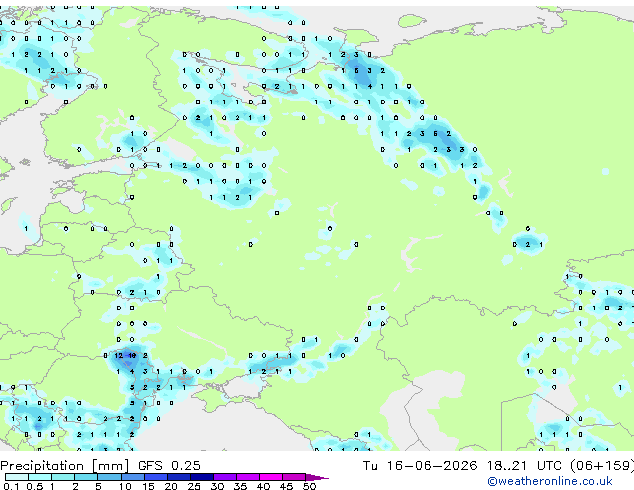634x490 pixels.
Task: Pick the 25–30 mm navy swatch
Action: tap(201, 477)
